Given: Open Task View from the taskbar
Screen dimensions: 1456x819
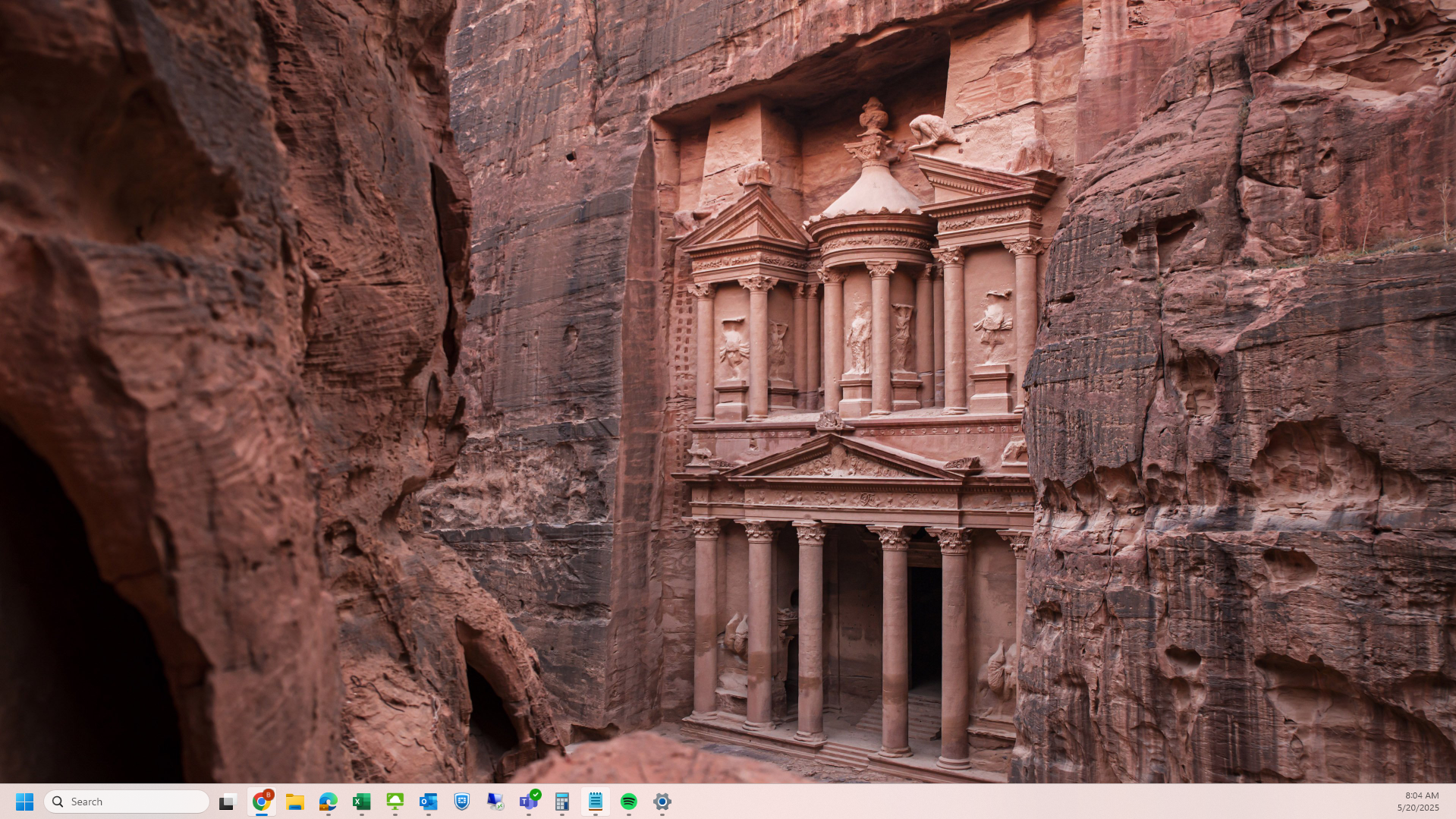Looking at the screenshot, I should (x=228, y=802).
